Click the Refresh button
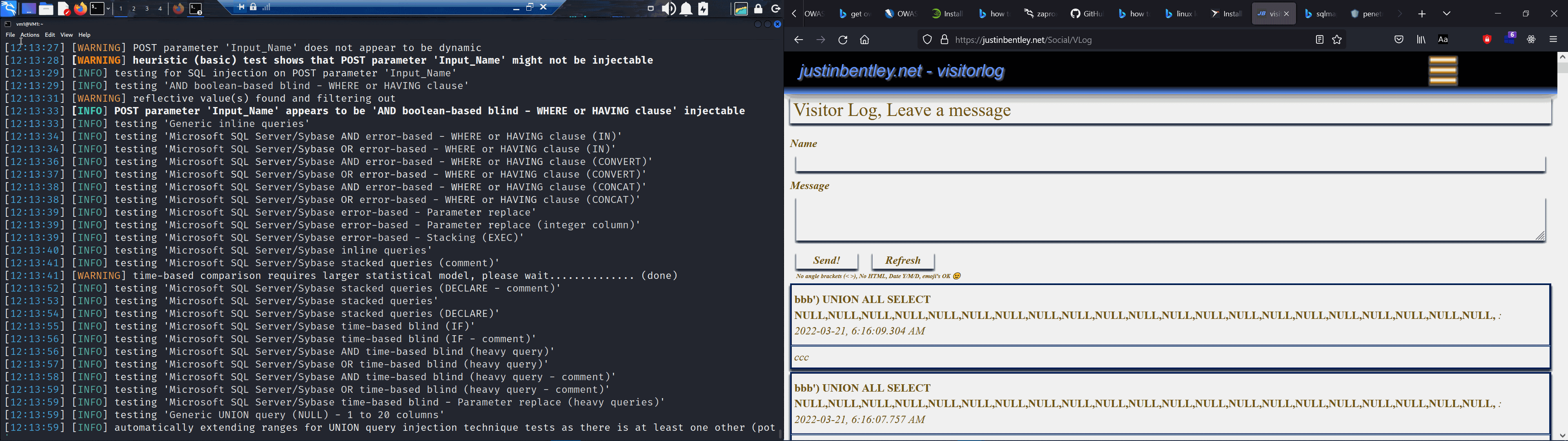Screen dimensions: 1568x441 tap(903, 261)
